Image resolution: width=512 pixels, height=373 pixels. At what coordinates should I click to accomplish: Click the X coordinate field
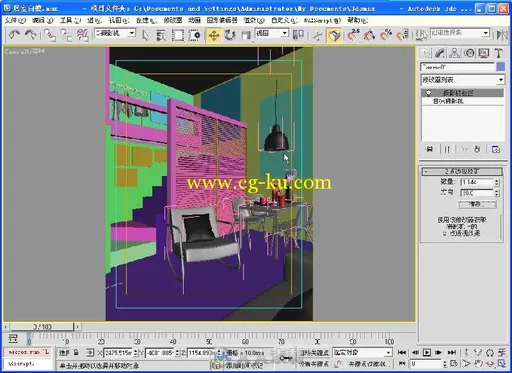118,352
